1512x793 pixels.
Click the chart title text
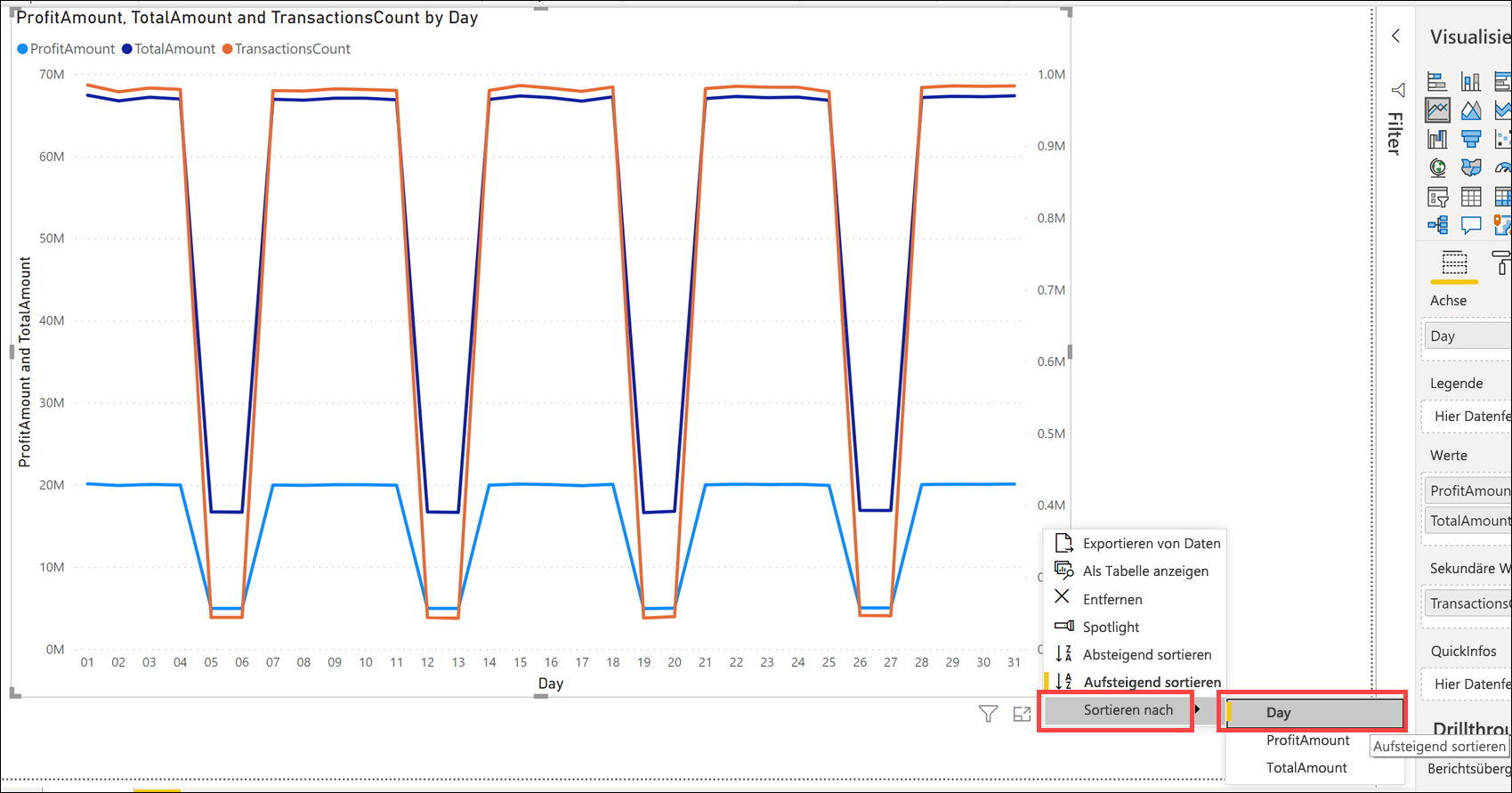(247, 18)
